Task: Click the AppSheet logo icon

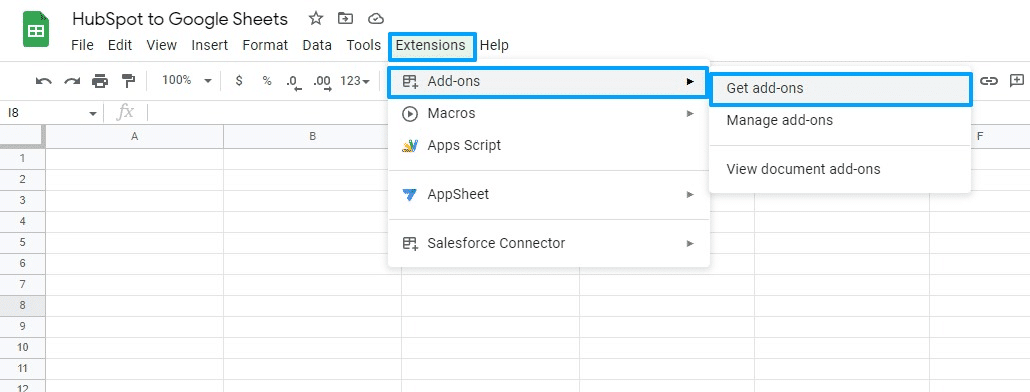Action: pyautogui.click(x=410, y=194)
